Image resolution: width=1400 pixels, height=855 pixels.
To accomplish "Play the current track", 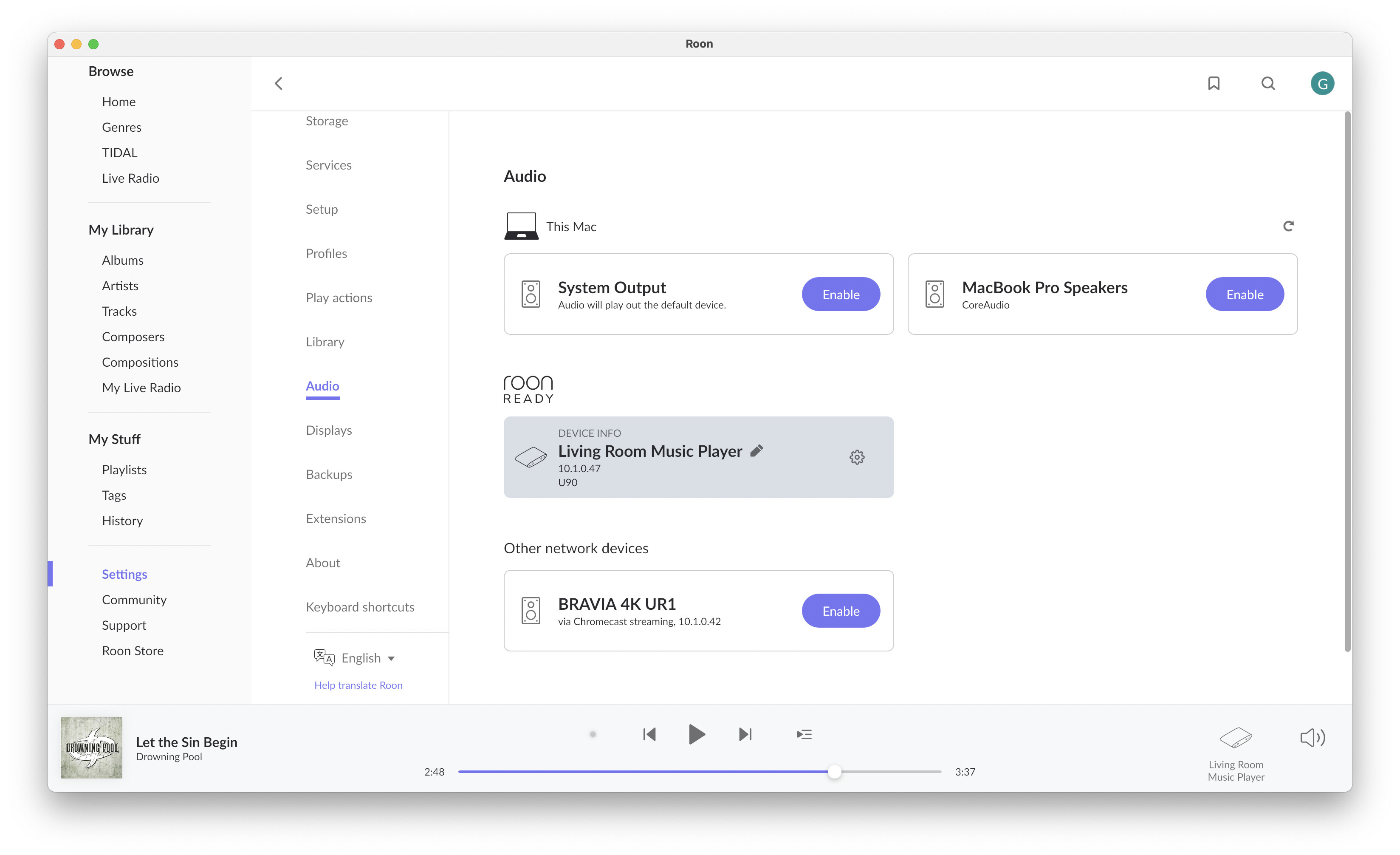I will [697, 734].
